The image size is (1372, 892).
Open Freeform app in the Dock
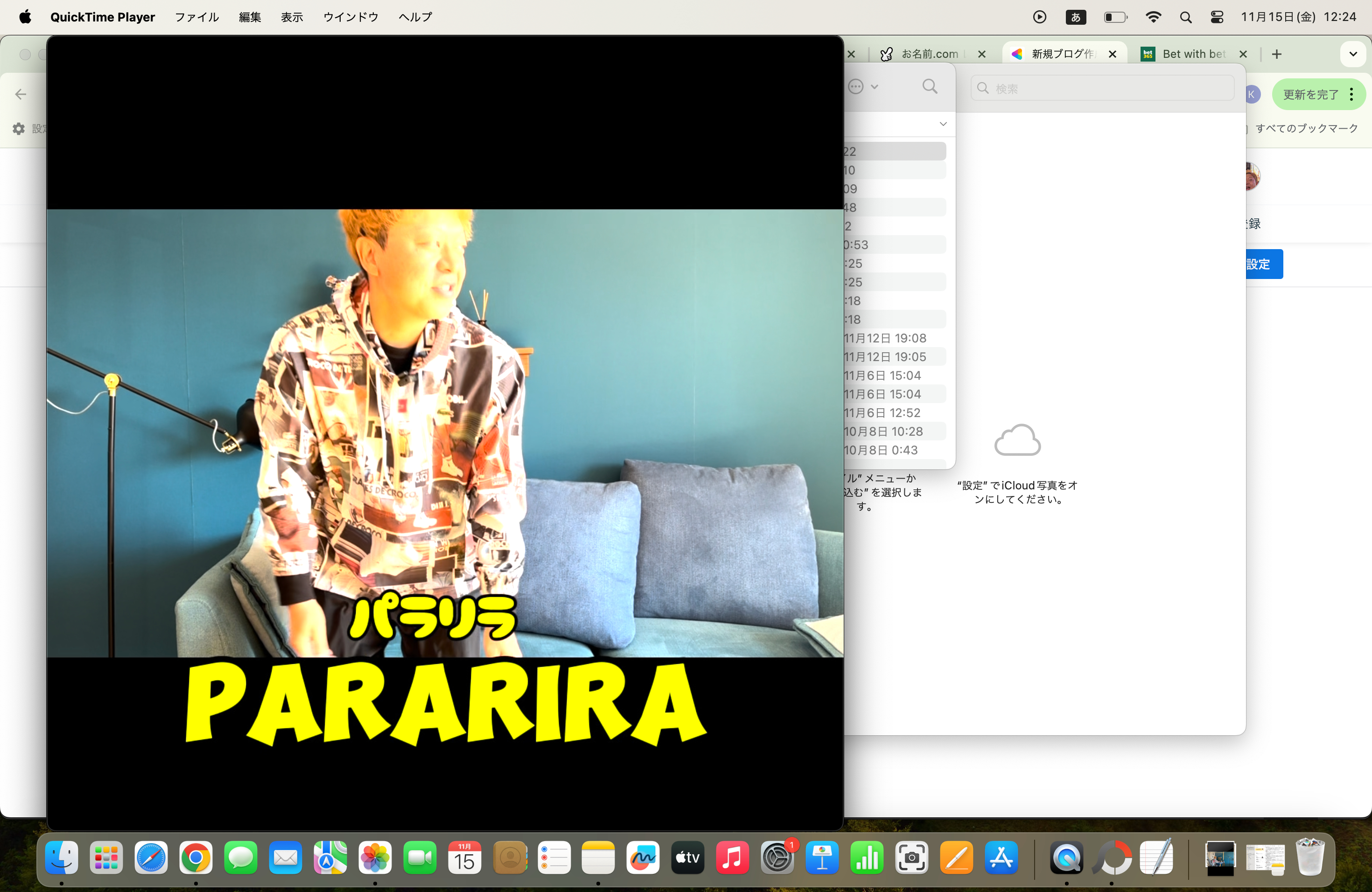(643, 857)
